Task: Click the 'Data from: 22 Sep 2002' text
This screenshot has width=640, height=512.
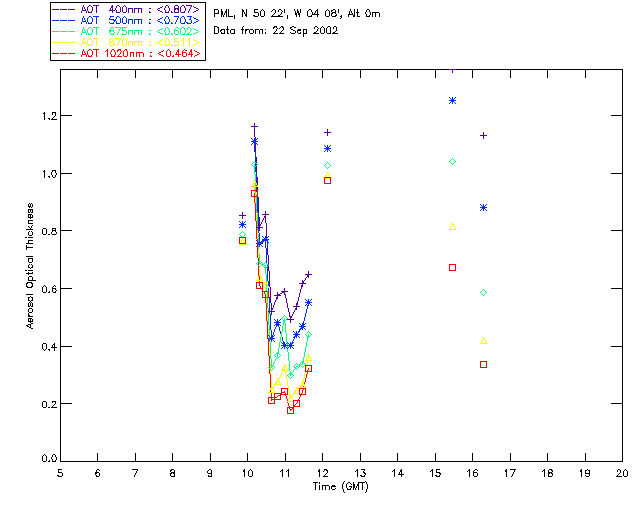Action: tap(276, 31)
